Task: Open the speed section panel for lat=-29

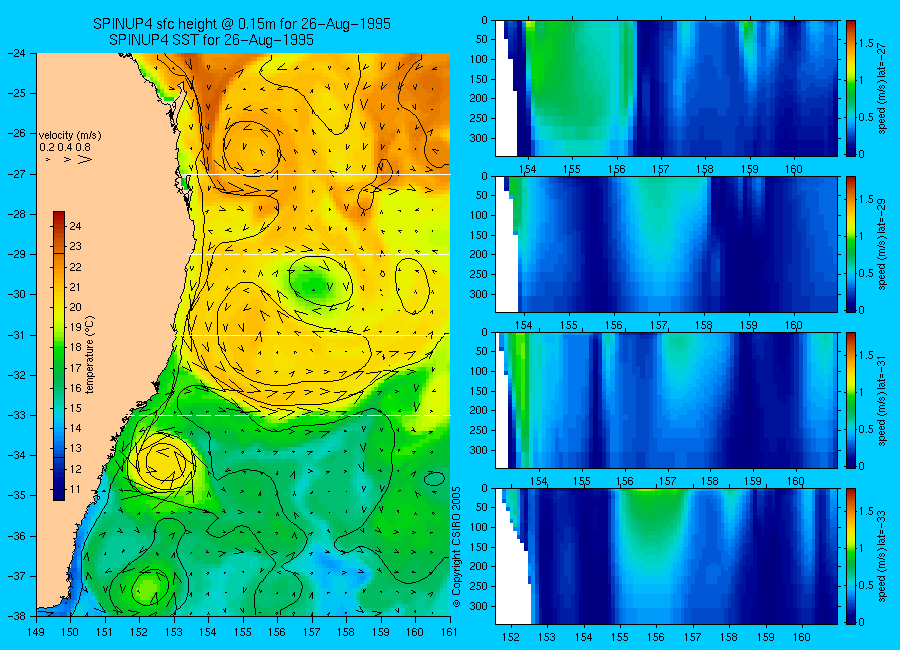Action: [x=666, y=244]
